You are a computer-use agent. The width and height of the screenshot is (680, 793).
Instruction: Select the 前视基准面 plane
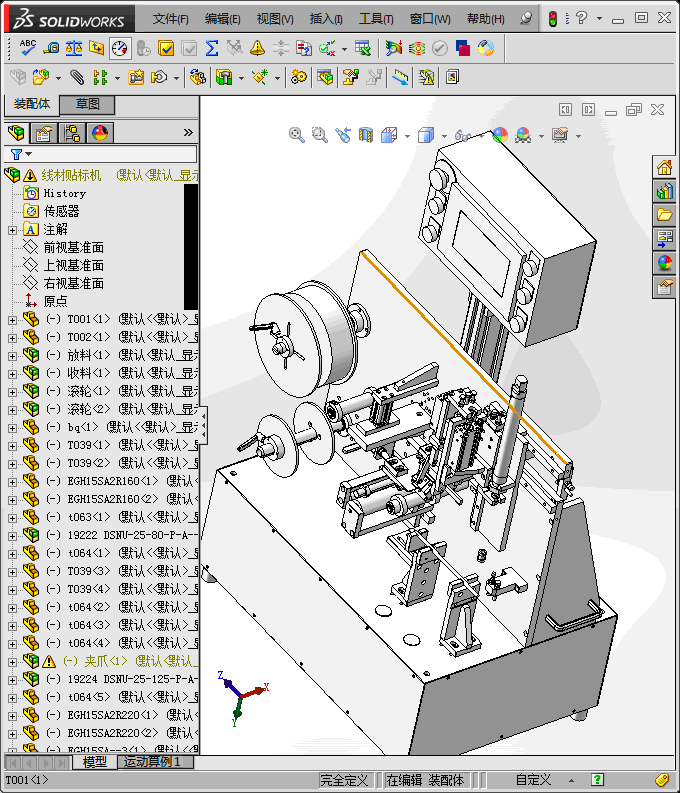click(x=73, y=248)
